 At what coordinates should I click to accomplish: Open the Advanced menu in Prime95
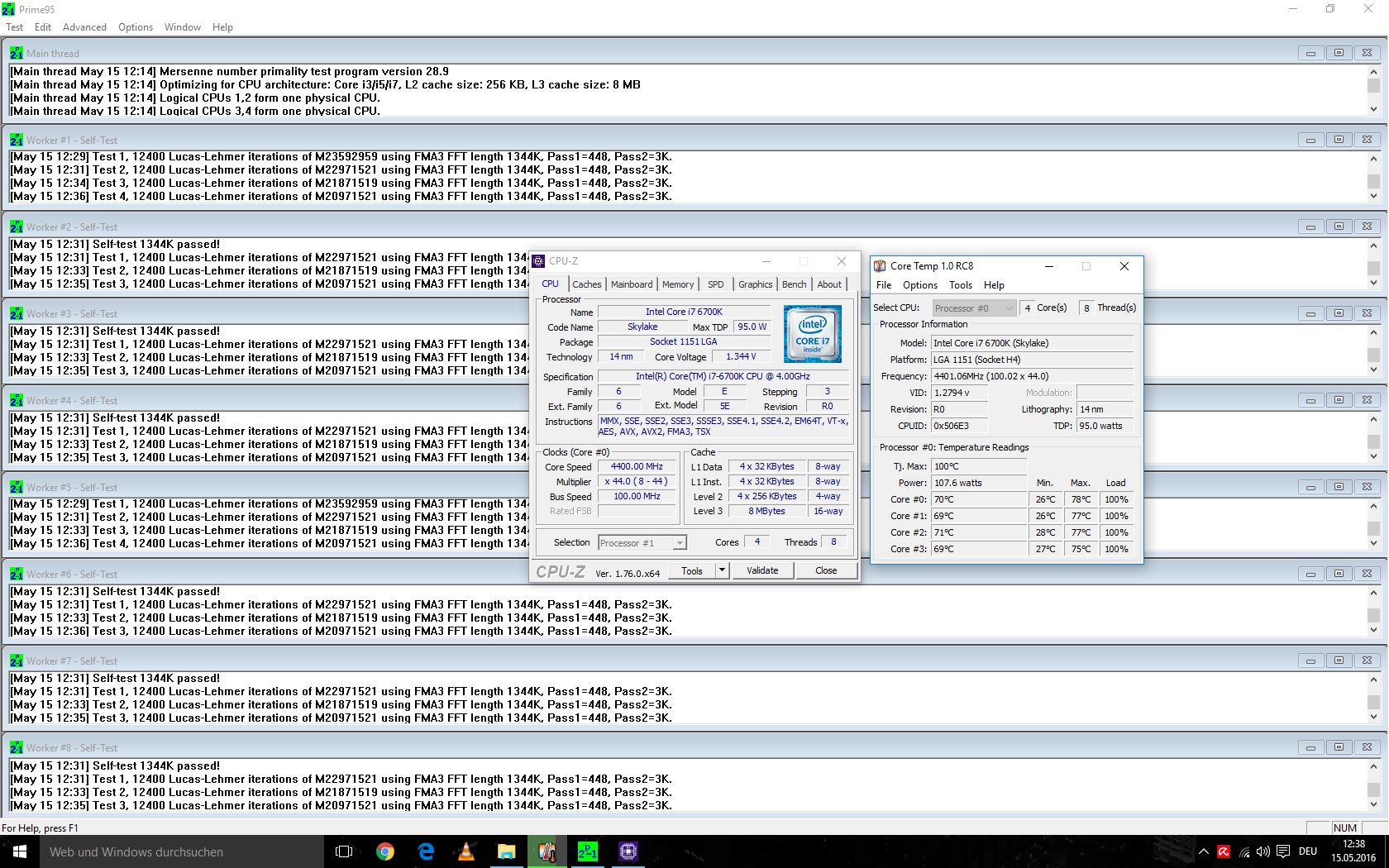(84, 27)
